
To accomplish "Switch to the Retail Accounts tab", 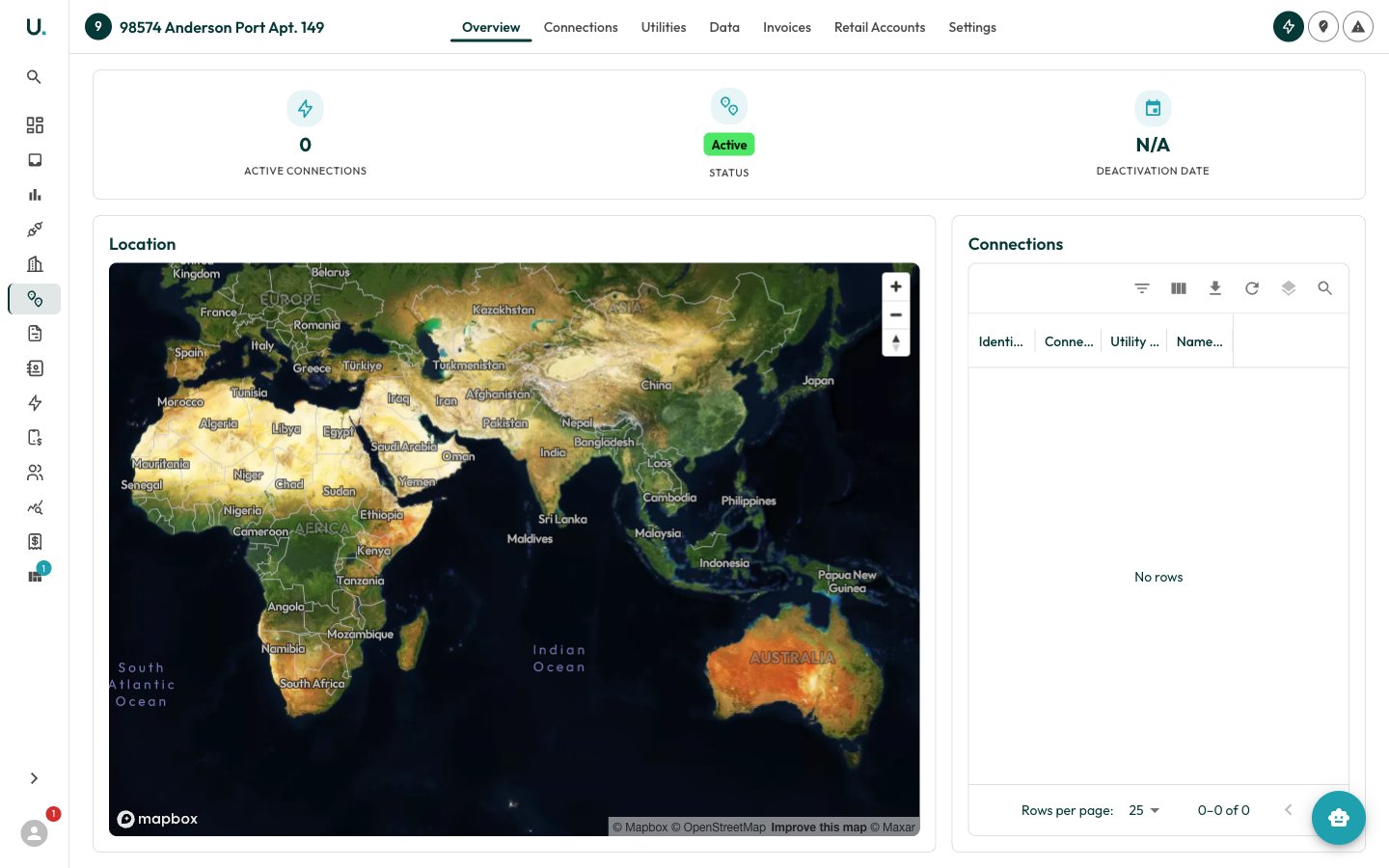I will [880, 27].
